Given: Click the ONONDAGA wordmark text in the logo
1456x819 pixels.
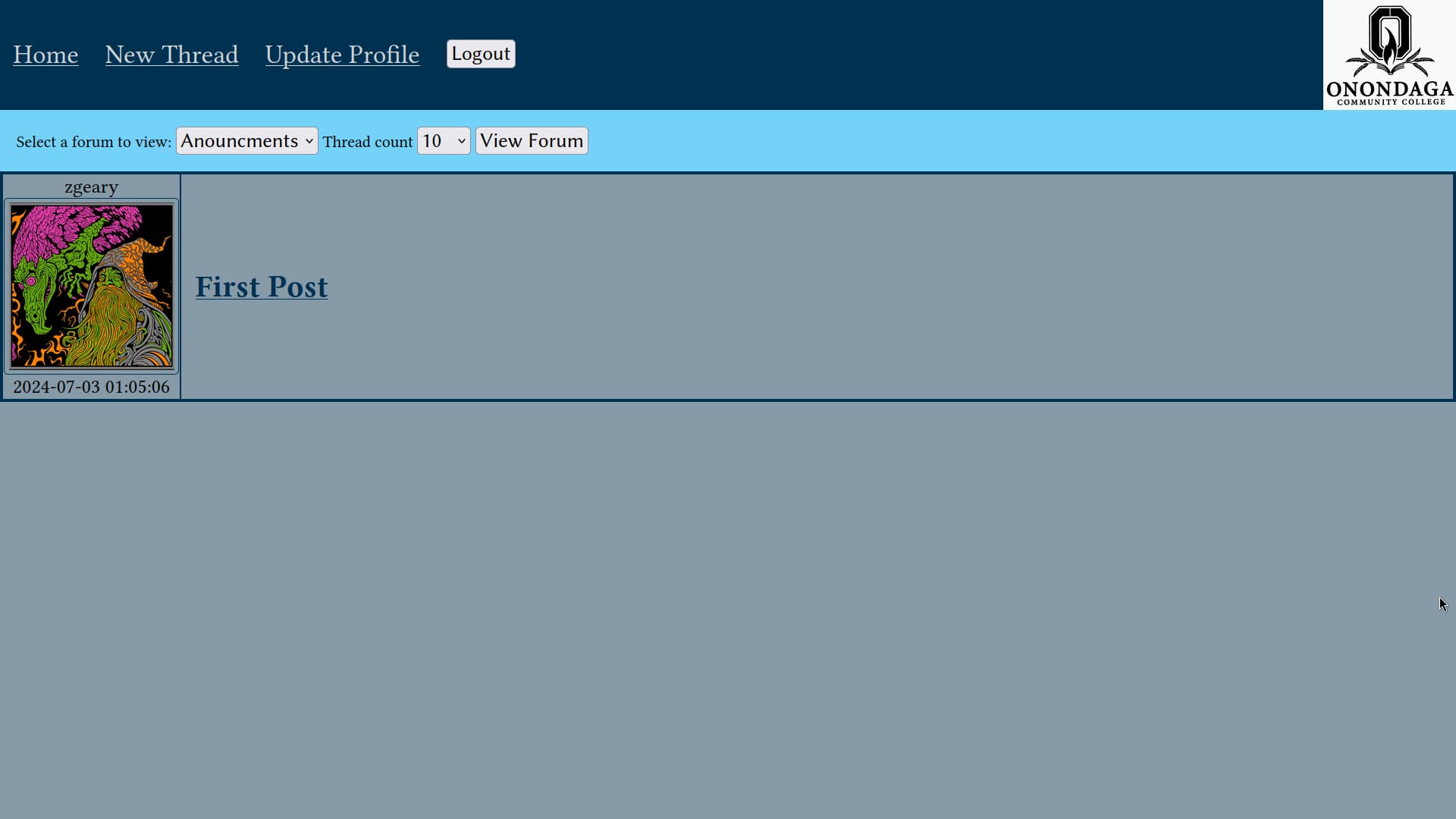Looking at the screenshot, I should click(1389, 89).
